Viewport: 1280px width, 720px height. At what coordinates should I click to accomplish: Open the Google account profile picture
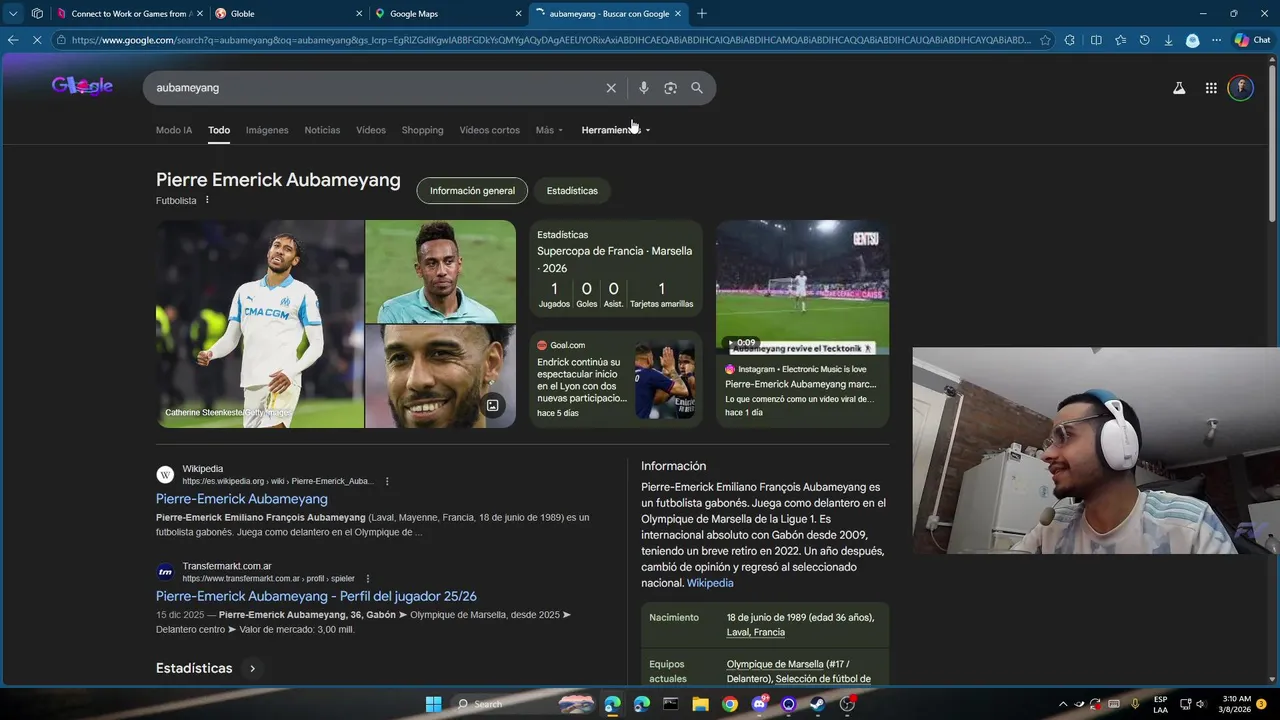(1241, 88)
